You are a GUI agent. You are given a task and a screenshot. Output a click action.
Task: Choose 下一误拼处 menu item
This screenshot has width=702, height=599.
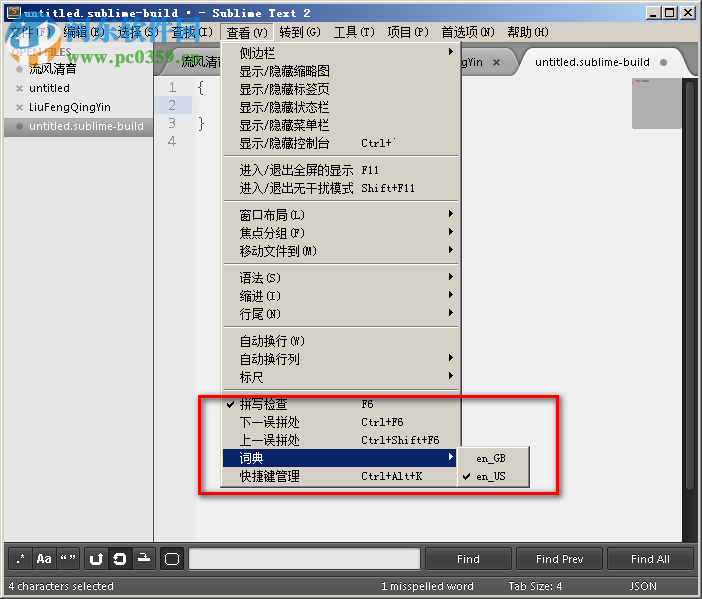point(339,422)
